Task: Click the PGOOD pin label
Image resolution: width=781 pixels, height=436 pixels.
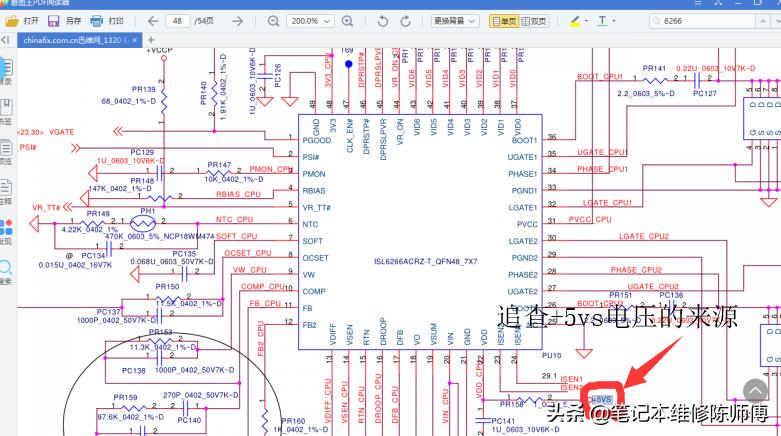Action: pyautogui.click(x=316, y=141)
